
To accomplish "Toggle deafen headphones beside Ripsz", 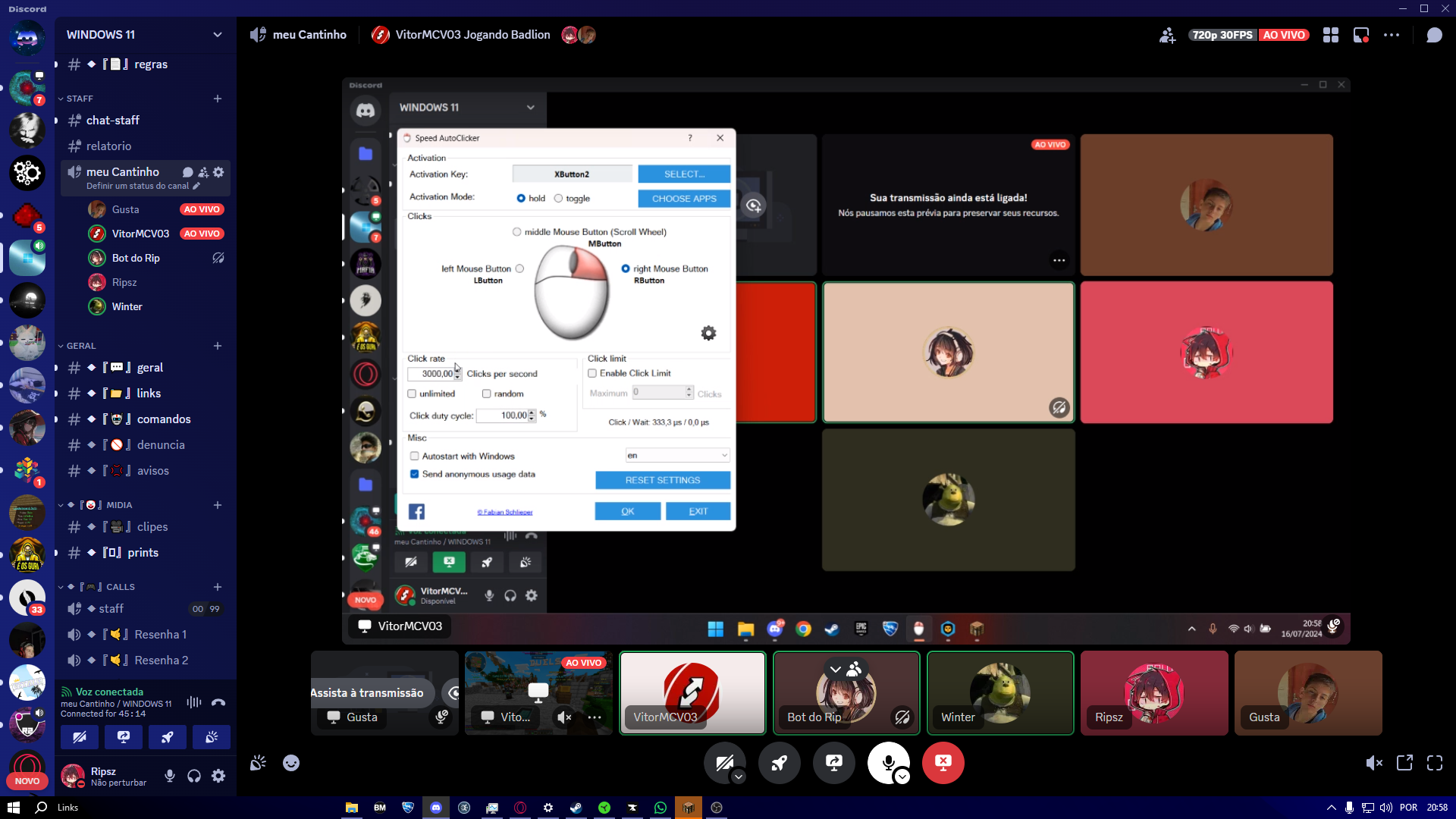I will click(194, 776).
